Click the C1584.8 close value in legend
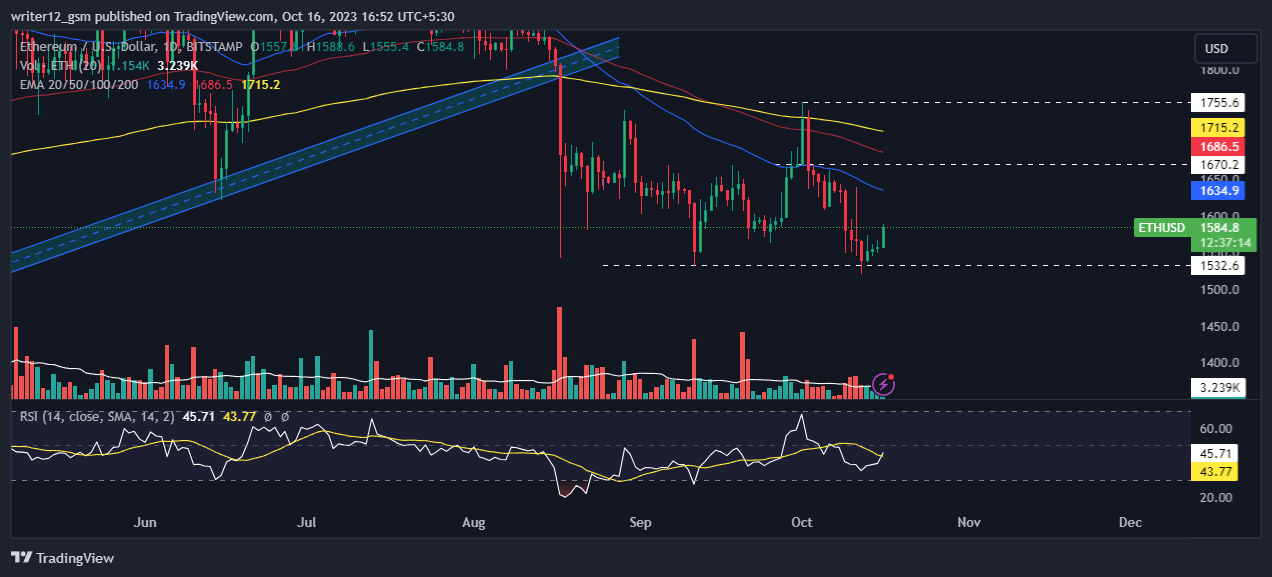The image size is (1272, 577). [441, 46]
